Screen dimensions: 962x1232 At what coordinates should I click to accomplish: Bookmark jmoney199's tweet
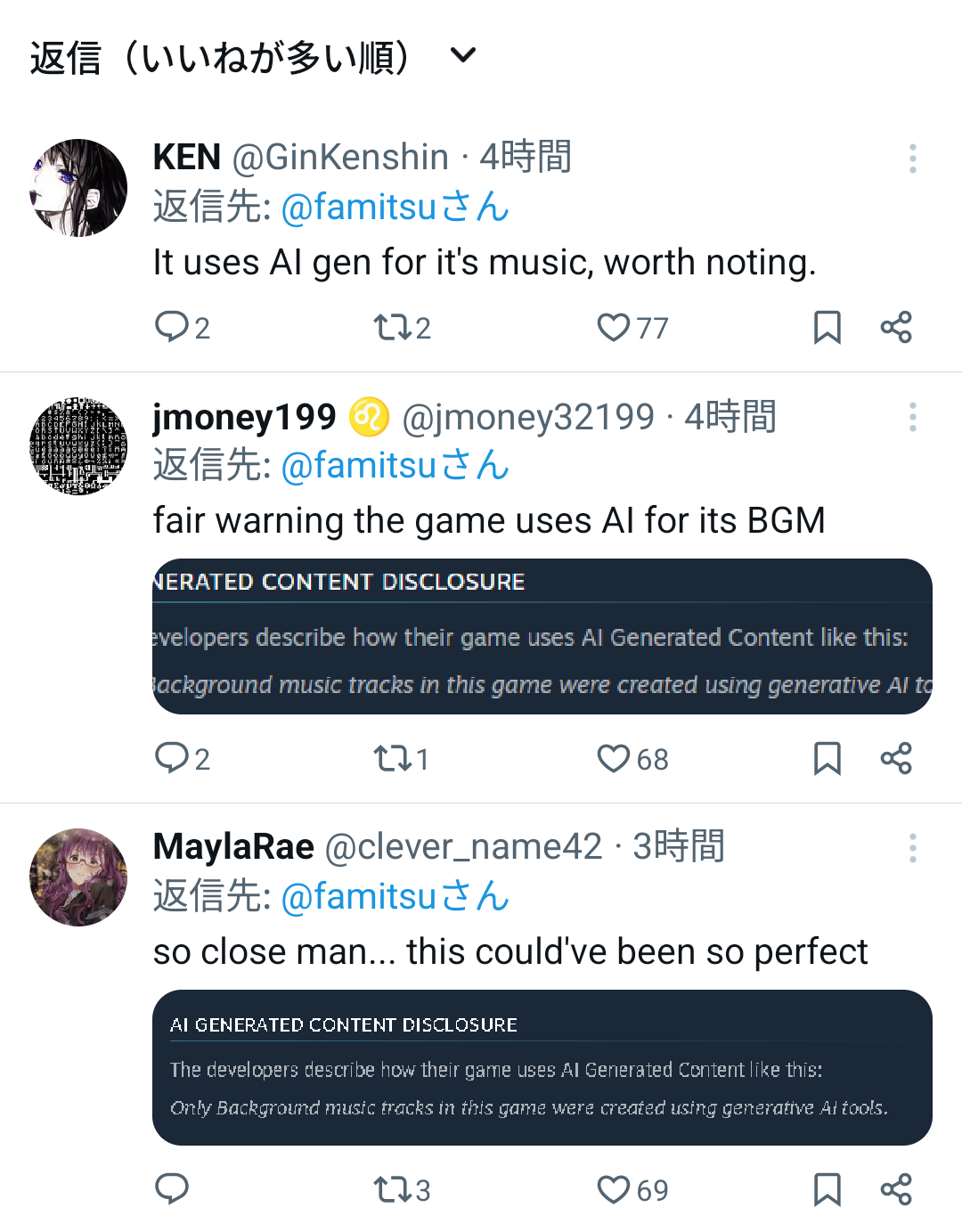(x=827, y=759)
